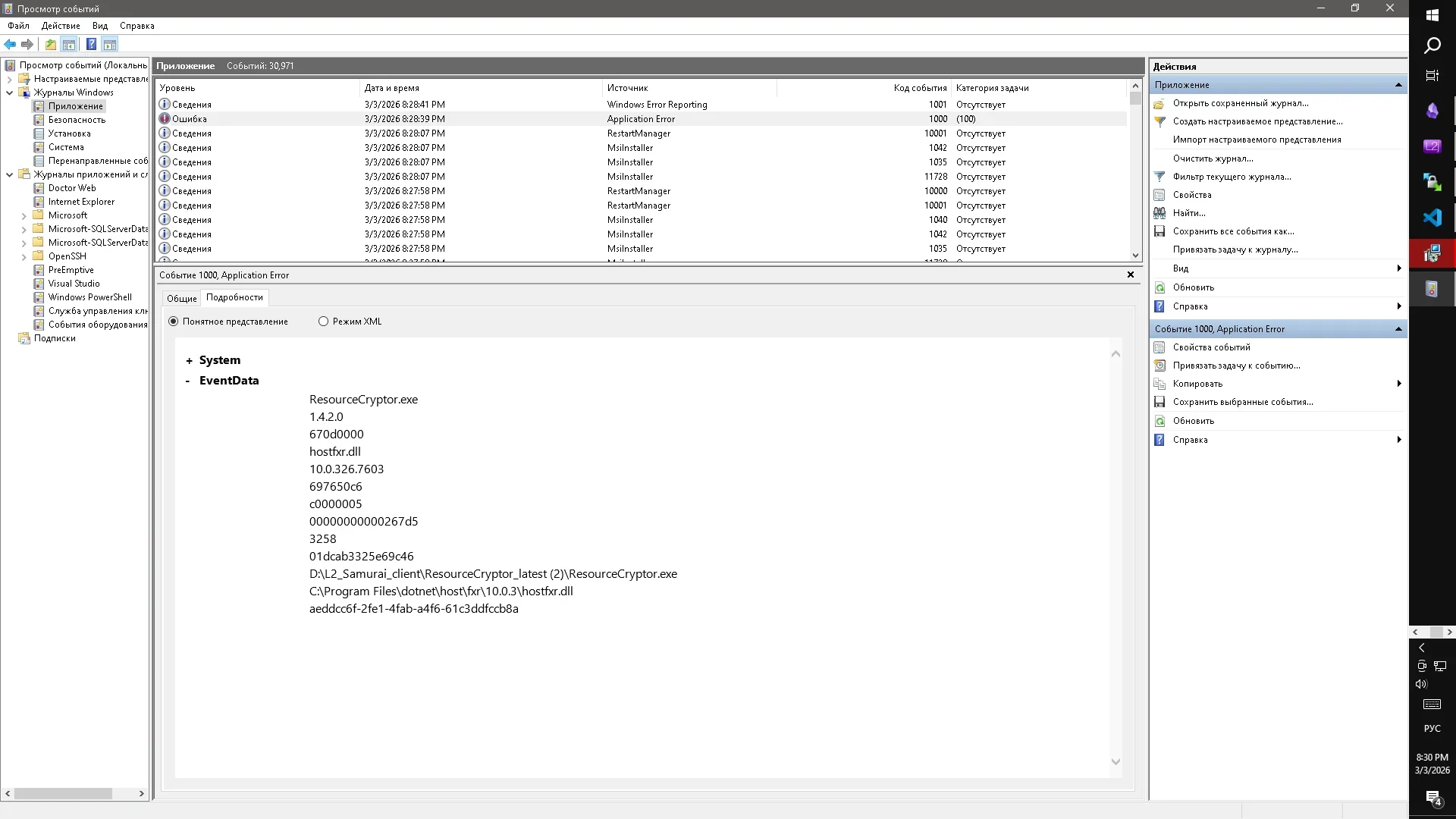Screen dimensions: 1456x819
Task: Click the Up one level folder icon
Action: pyautogui.click(x=50, y=44)
